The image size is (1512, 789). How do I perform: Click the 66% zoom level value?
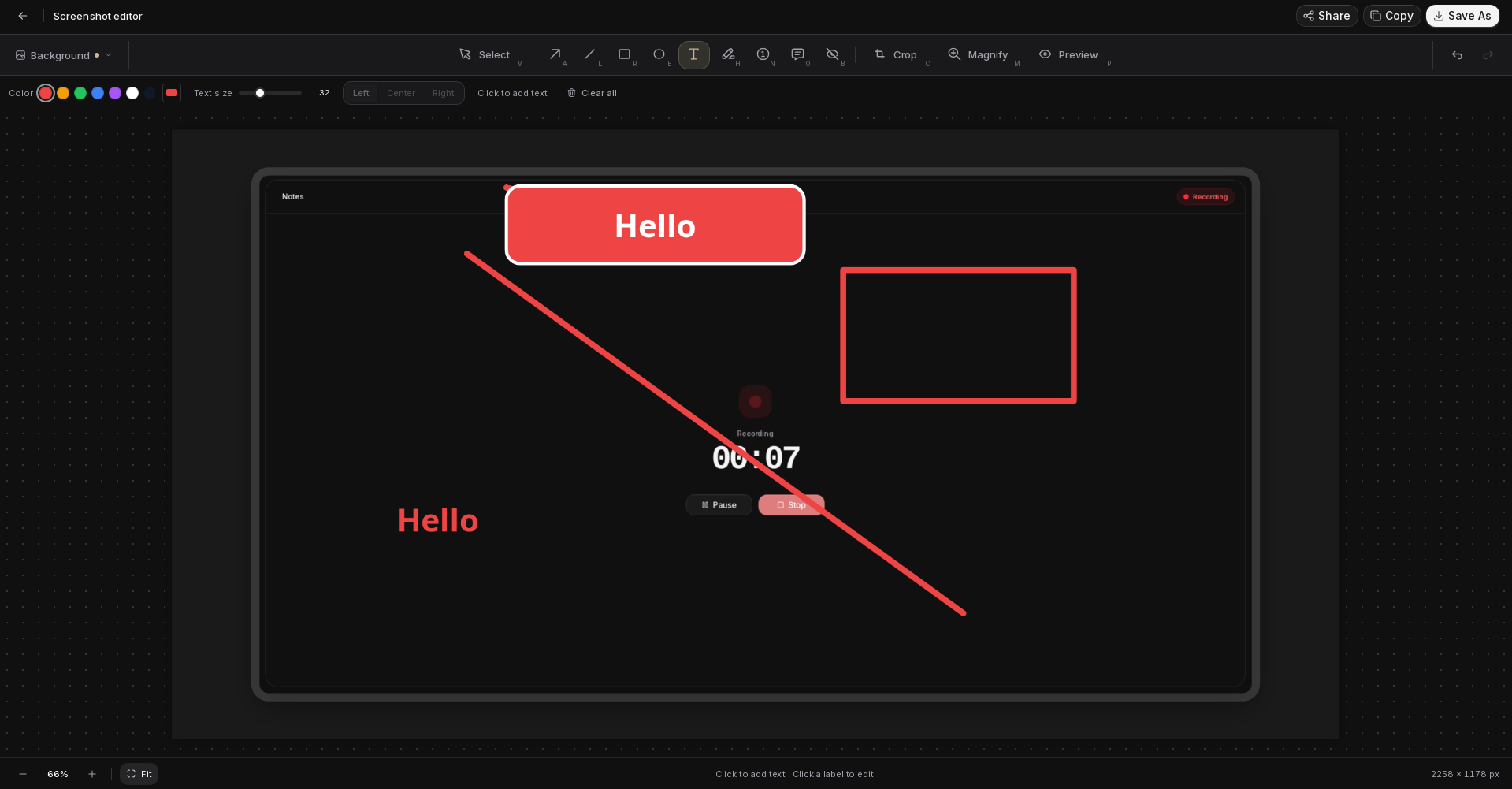coord(58,774)
